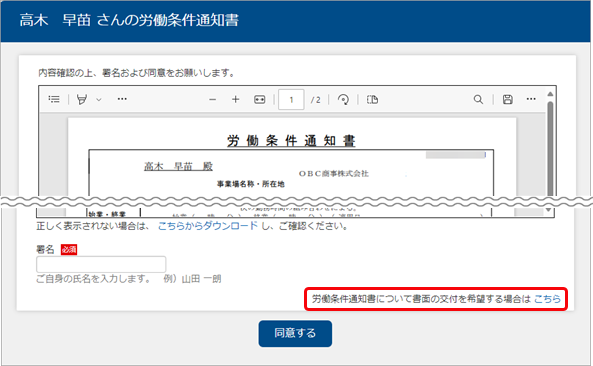
Task: Expand the highlighter tool dropdown arrow
Action: (x=99, y=100)
